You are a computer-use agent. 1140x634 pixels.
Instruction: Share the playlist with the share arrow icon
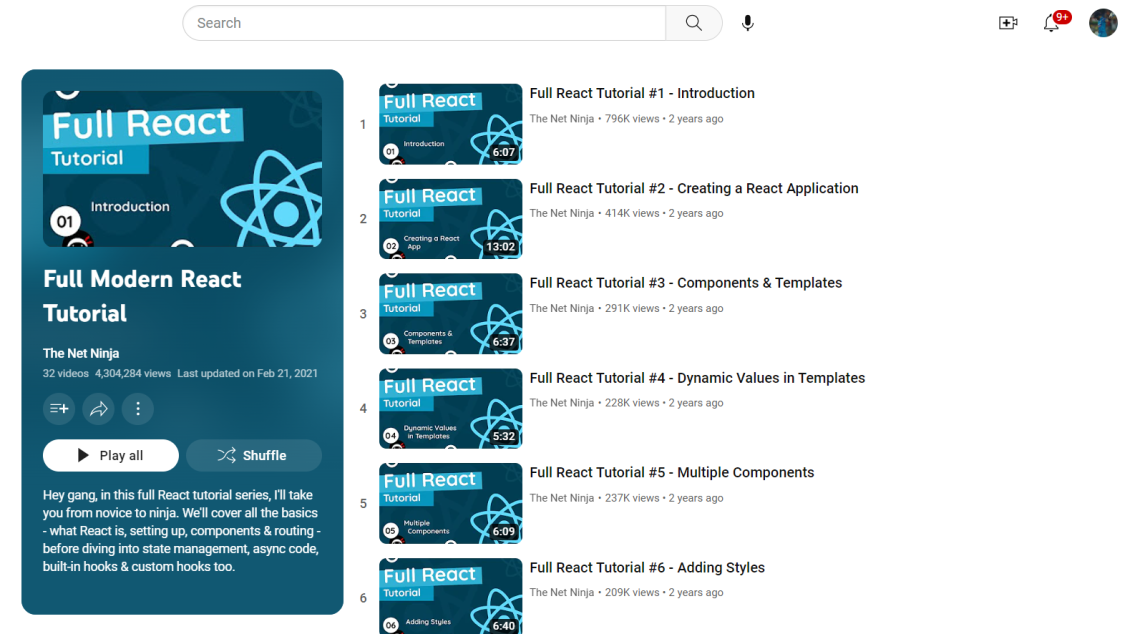coord(98,408)
